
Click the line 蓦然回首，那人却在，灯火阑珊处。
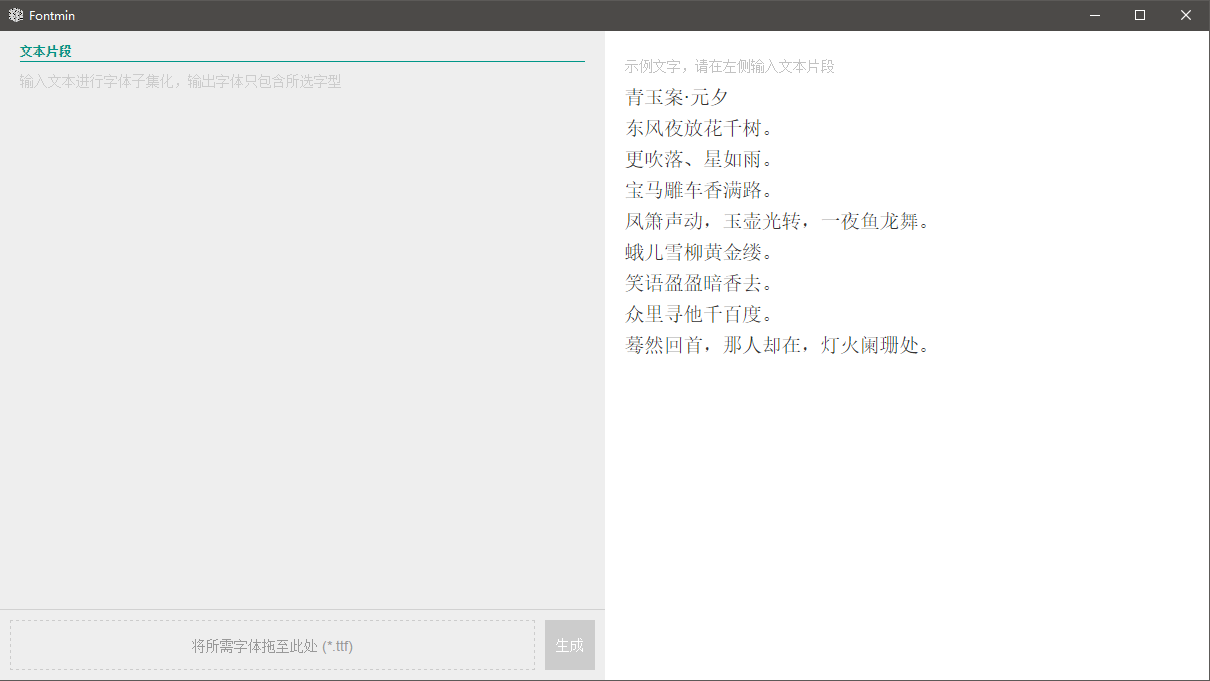click(x=778, y=345)
